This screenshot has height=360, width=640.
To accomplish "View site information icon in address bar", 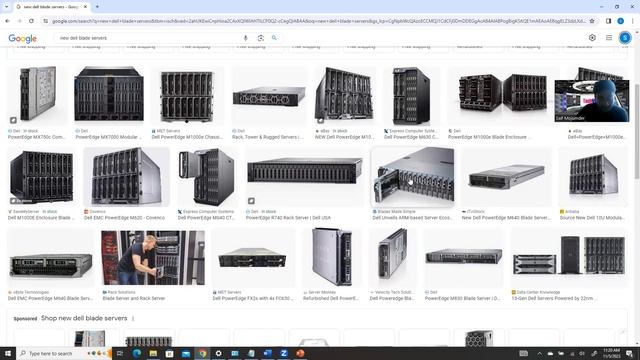I will point(46,21).
